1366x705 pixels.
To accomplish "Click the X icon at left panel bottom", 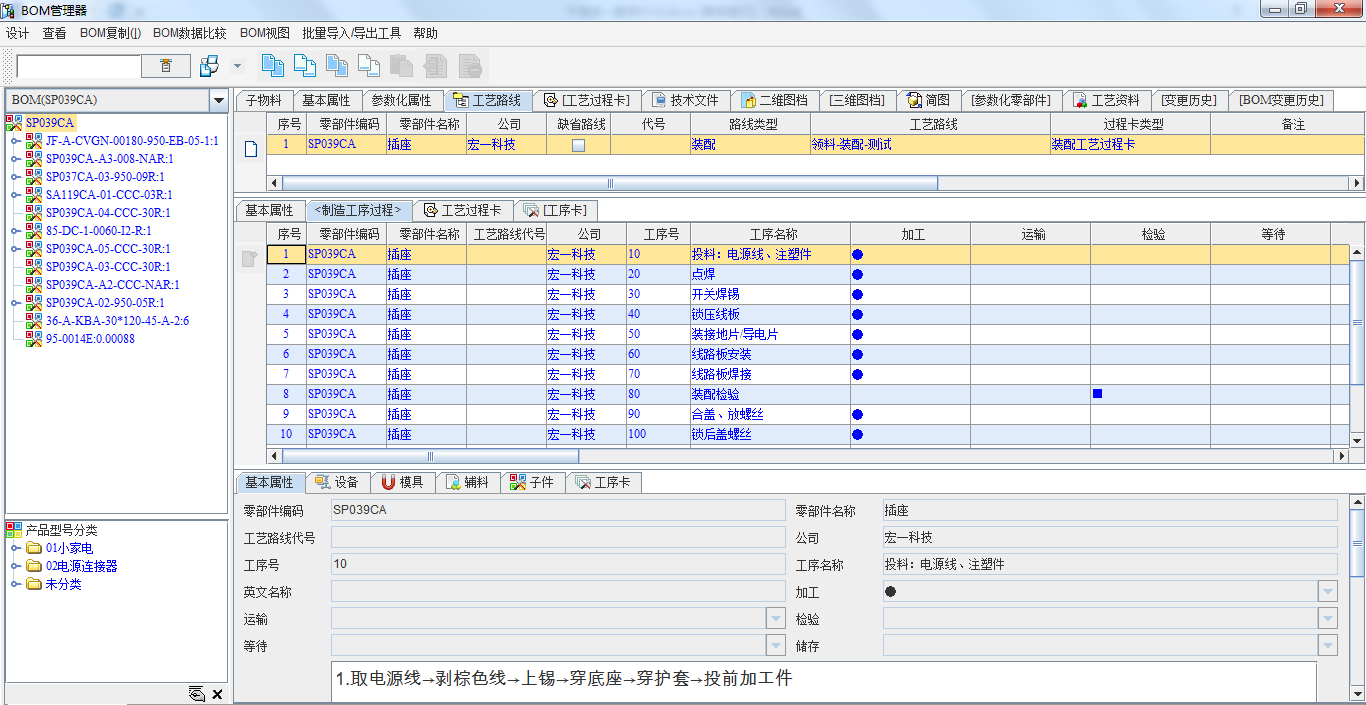I will pyautogui.click(x=217, y=694).
